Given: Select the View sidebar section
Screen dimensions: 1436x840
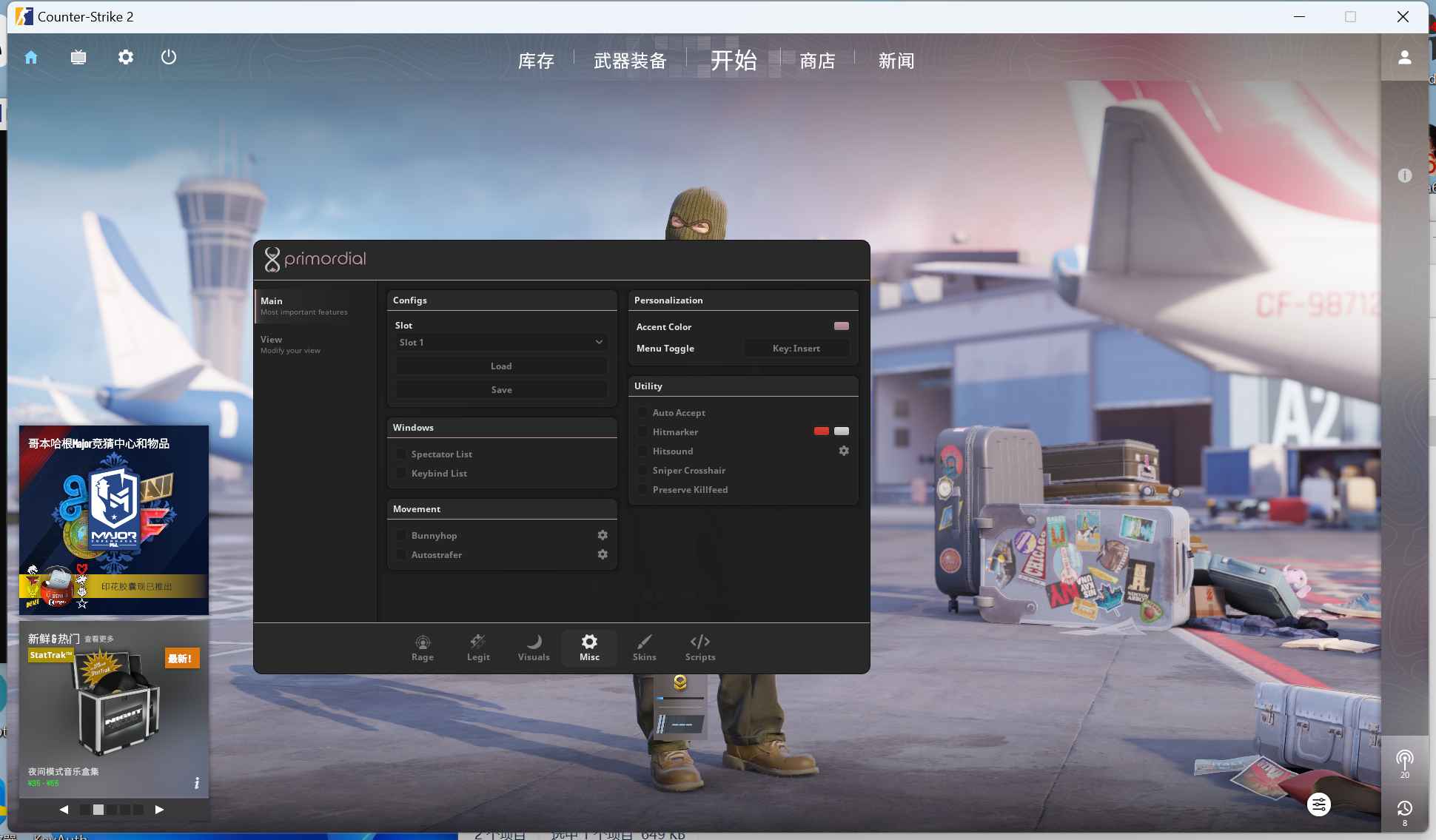Looking at the screenshot, I should (290, 344).
